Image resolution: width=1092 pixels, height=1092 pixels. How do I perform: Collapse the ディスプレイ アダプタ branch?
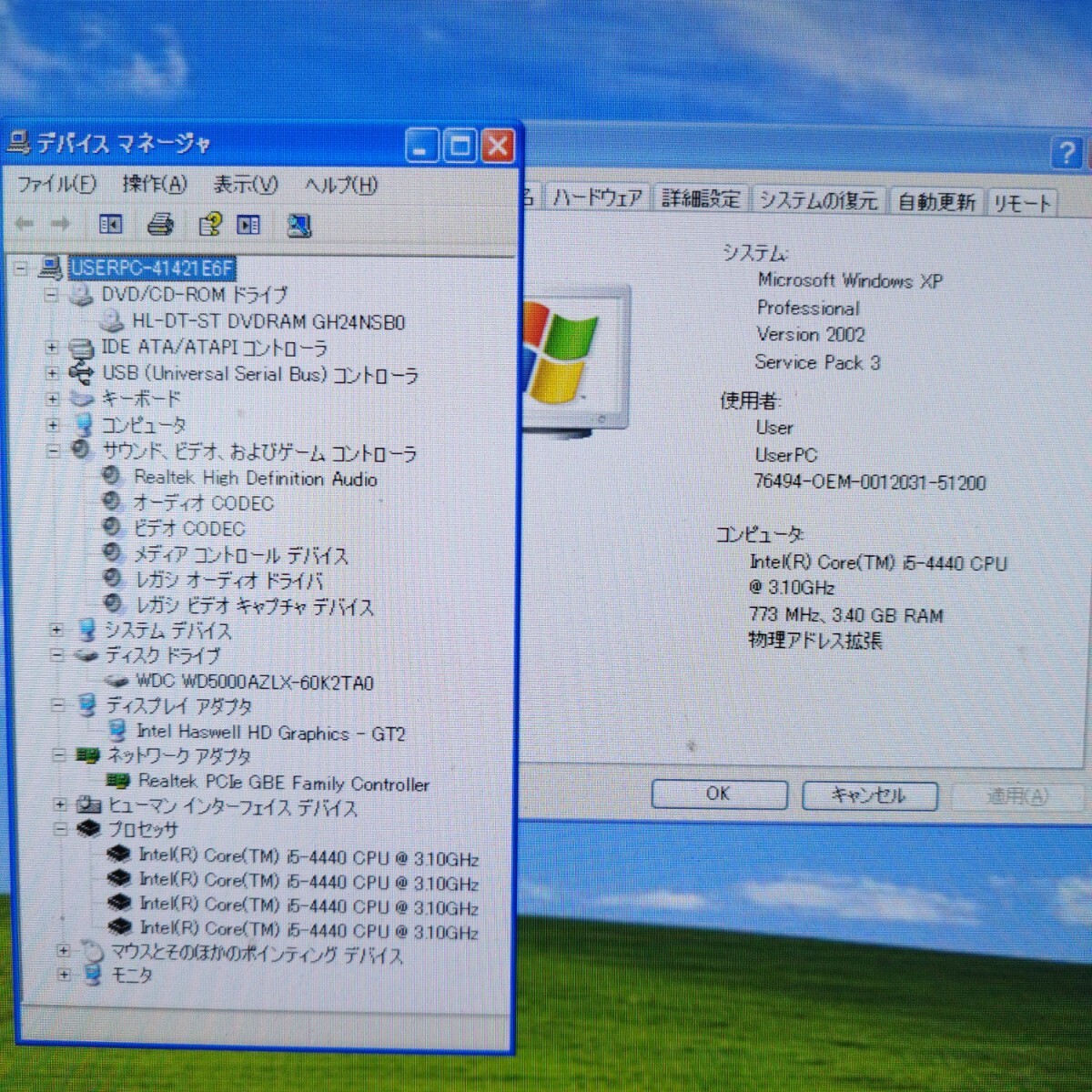click(57, 704)
